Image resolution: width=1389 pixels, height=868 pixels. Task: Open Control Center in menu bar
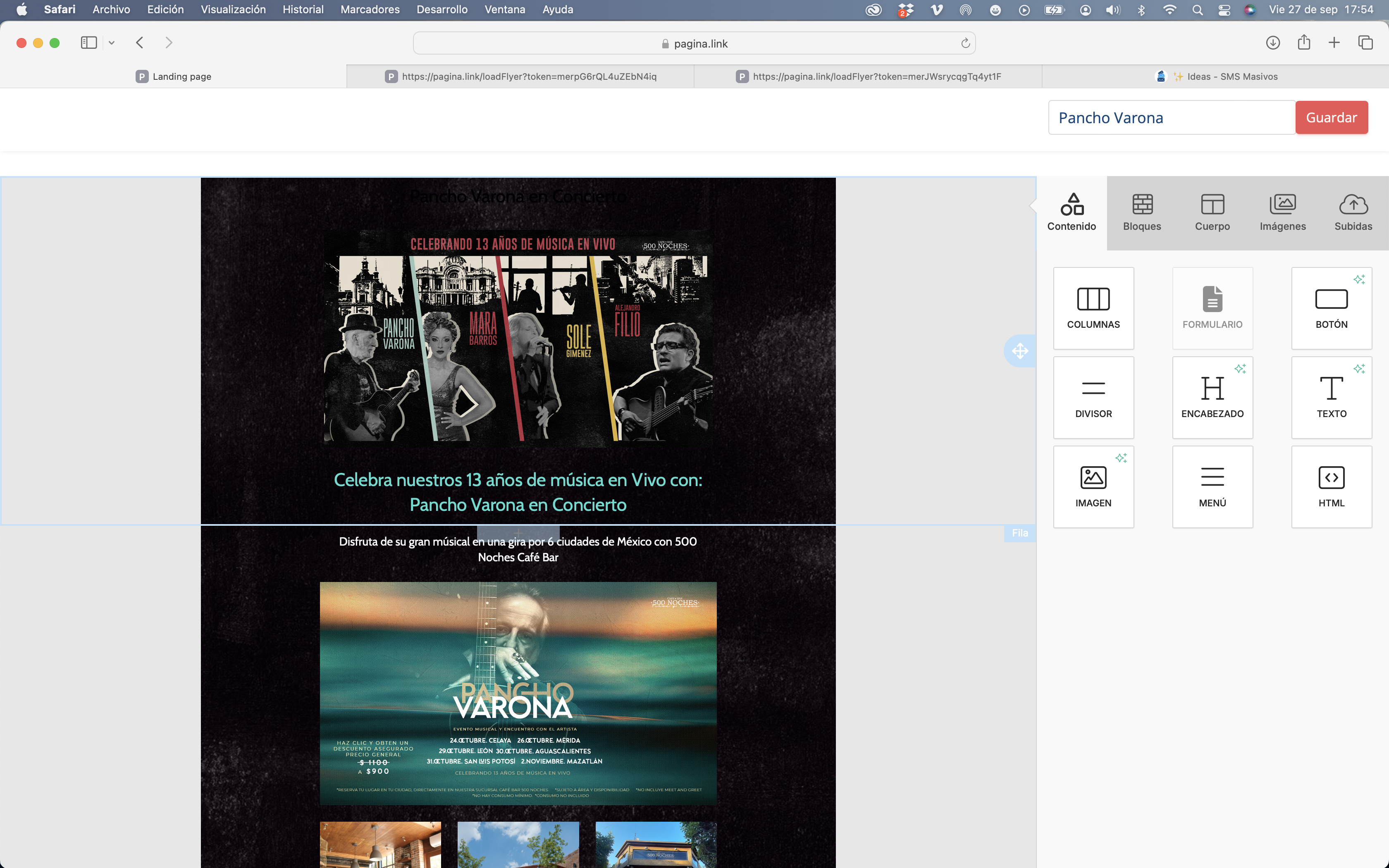[1224, 10]
